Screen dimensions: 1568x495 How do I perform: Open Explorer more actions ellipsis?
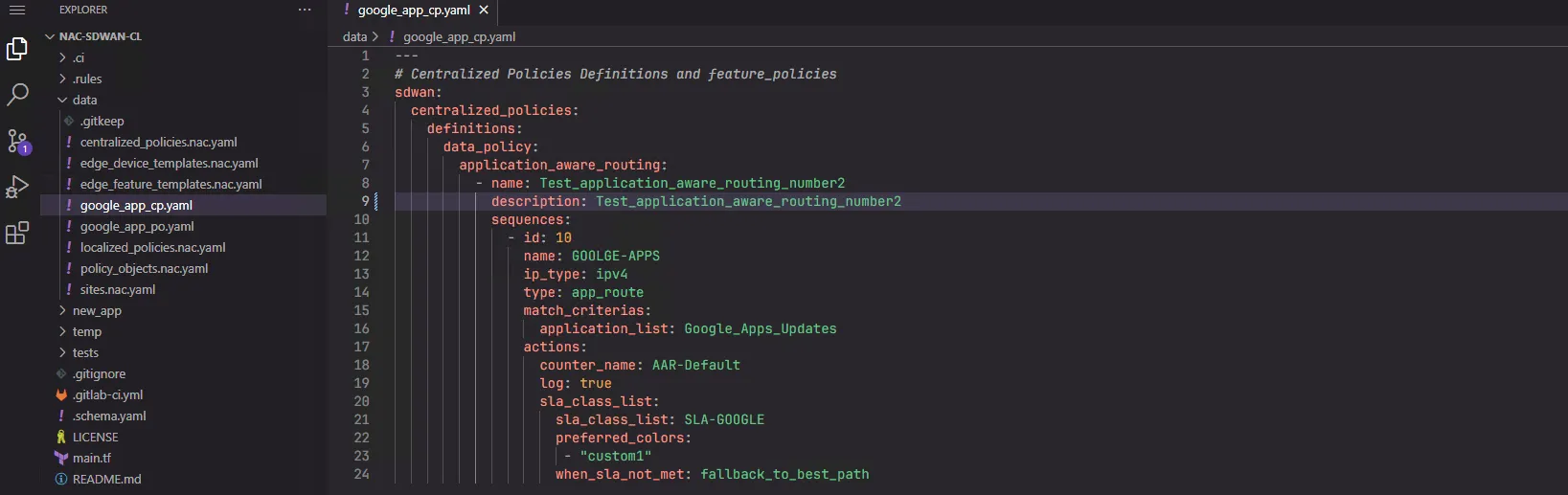pyautogui.click(x=305, y=11)
